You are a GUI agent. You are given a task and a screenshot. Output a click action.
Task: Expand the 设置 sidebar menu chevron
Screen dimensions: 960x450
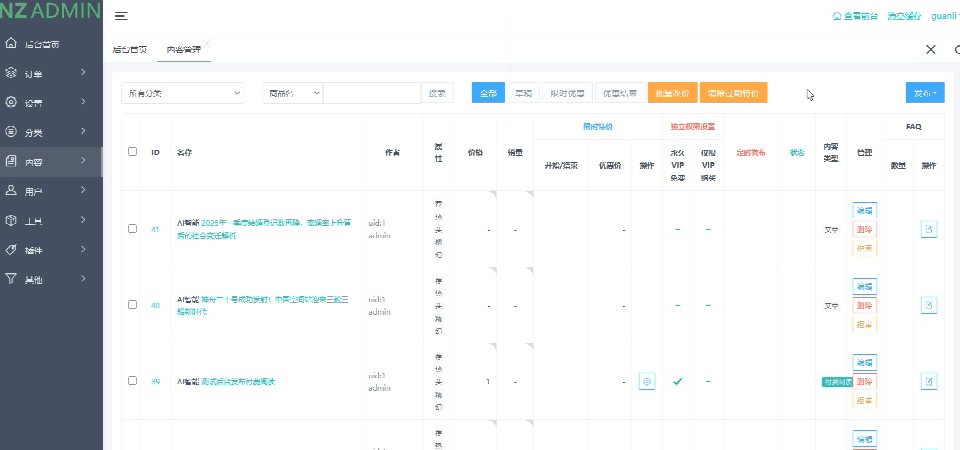point(83,102)
